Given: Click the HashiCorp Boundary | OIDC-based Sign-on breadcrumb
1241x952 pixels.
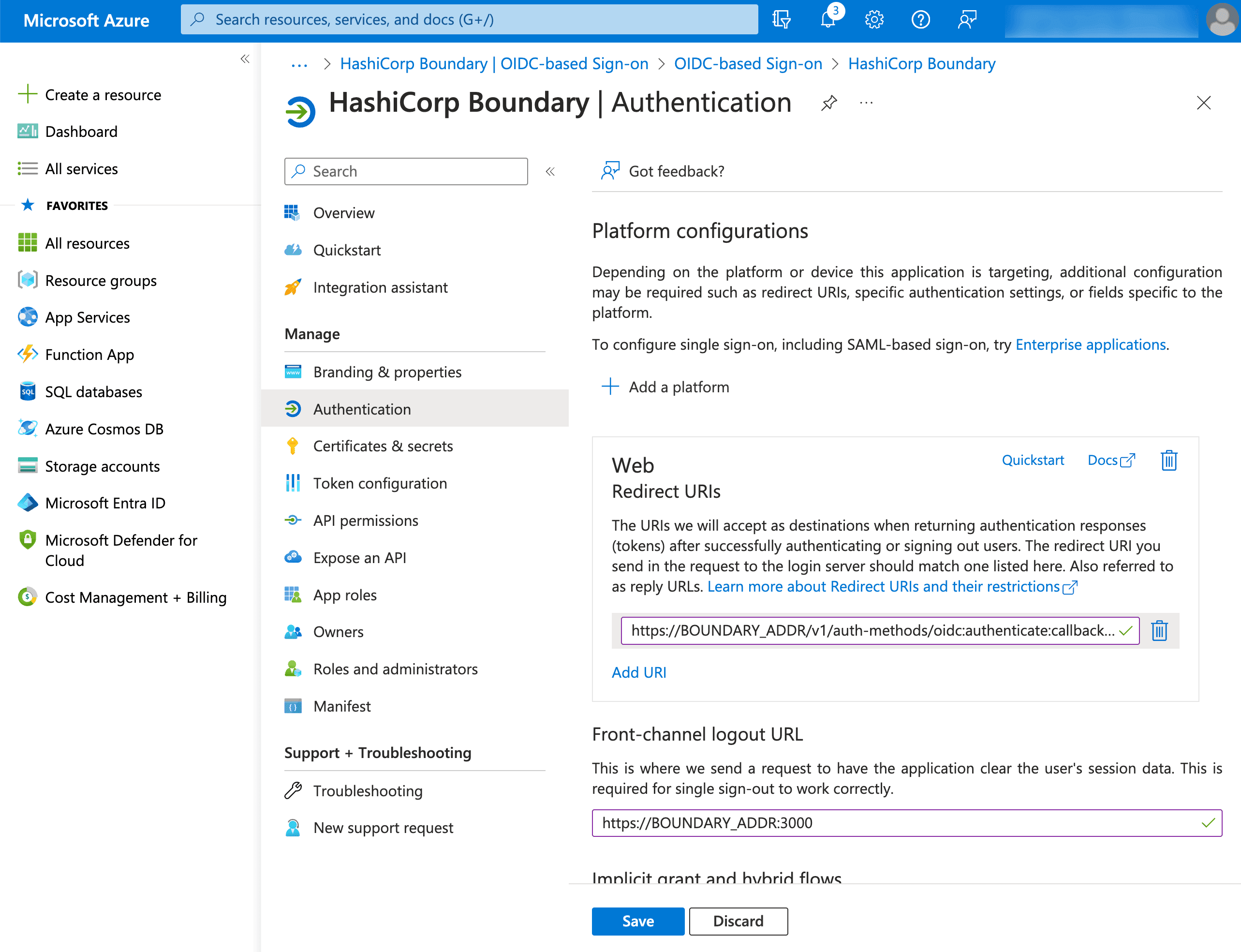Looking at the screenshot, I should coord(494,63).
